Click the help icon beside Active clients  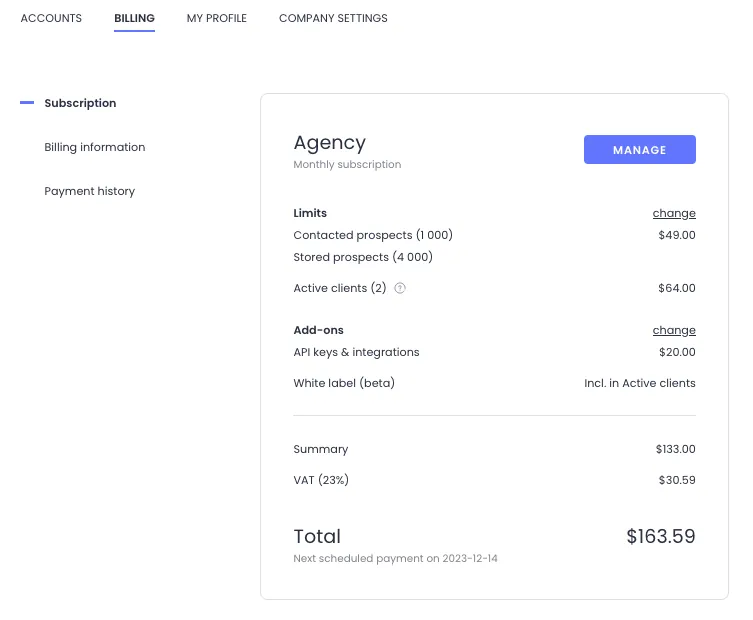click(400, 288)
